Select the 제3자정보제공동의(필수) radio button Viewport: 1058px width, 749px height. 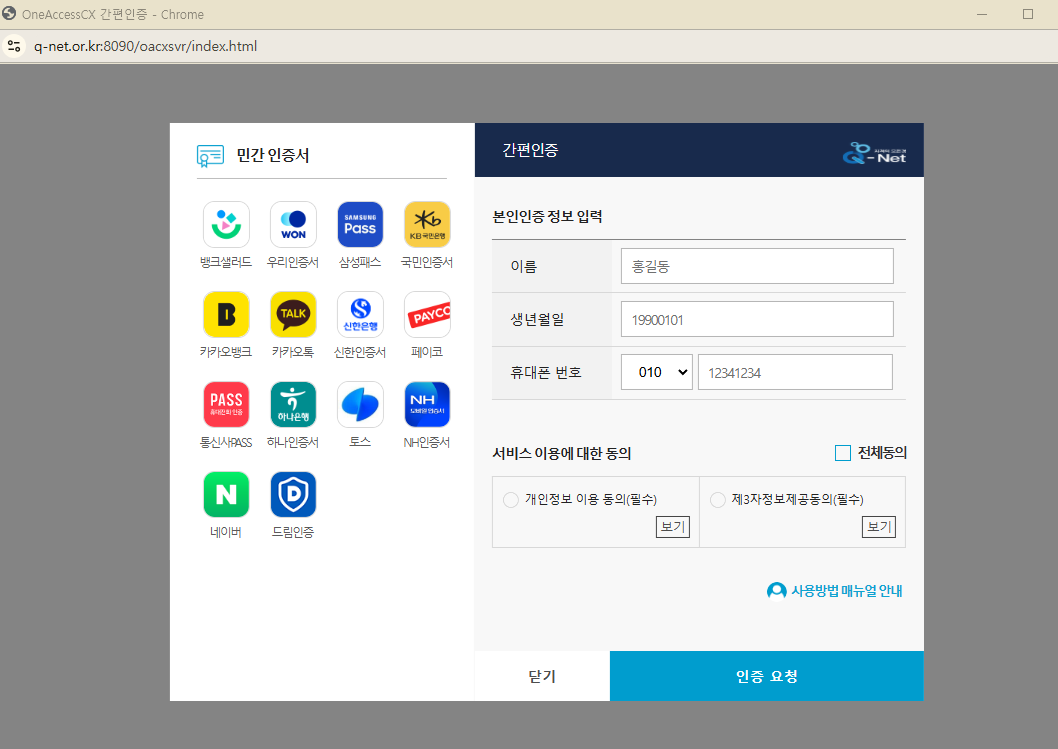(x=718, y=499)
